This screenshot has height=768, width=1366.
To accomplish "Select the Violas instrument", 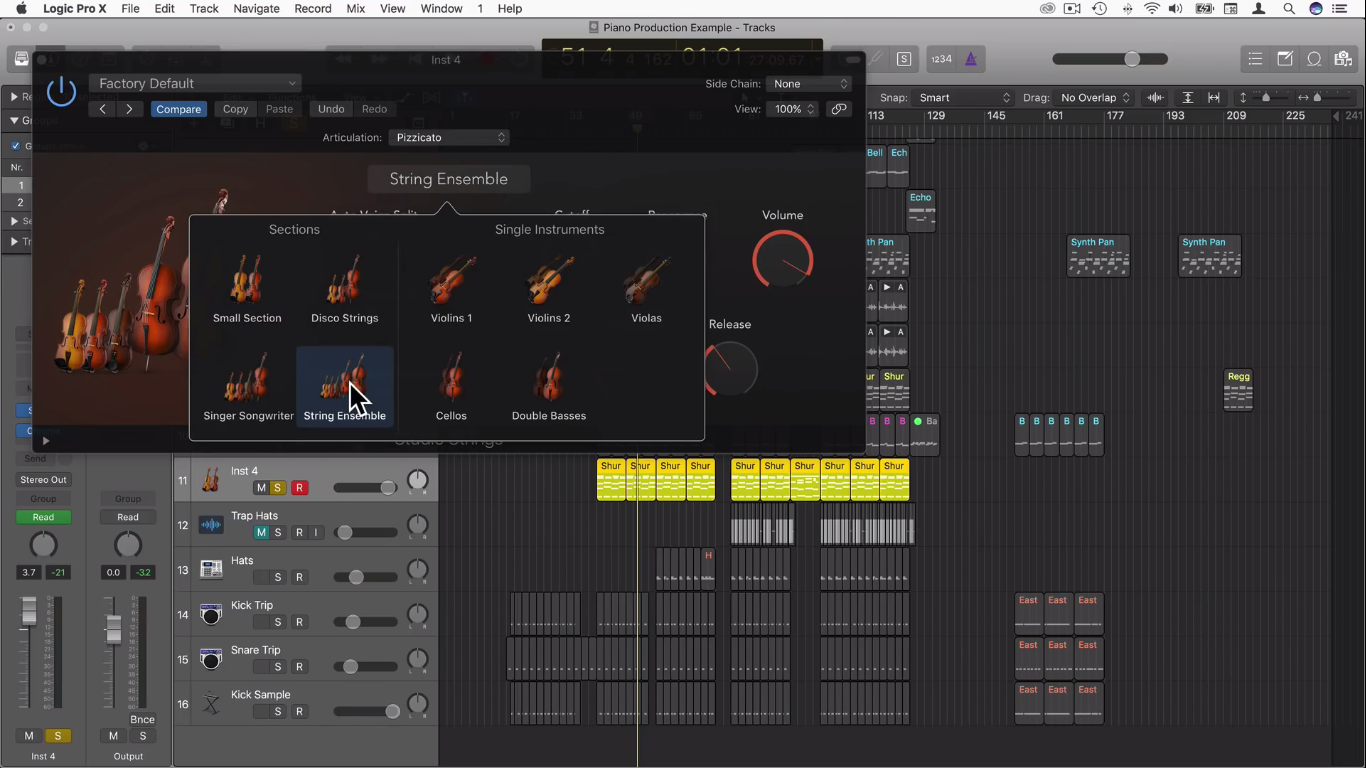I will pyautogui.click(x=646, y=289).
